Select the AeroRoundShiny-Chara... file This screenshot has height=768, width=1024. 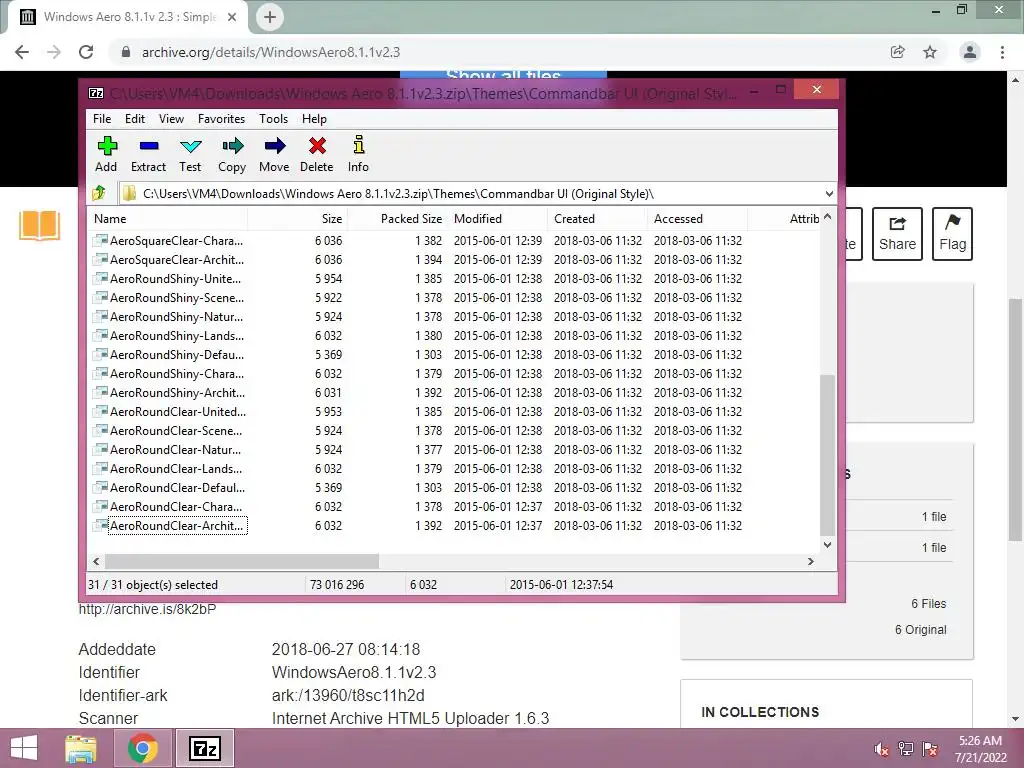(177, 373)
